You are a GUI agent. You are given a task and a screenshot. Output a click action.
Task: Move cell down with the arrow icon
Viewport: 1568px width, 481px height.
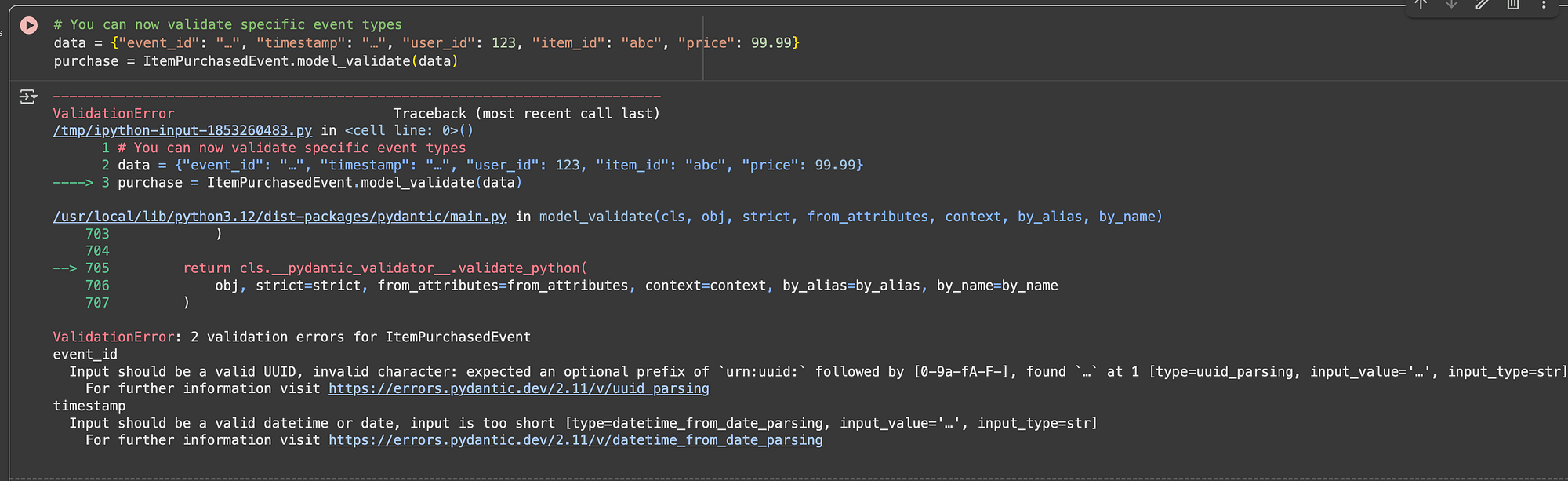(1451, 4)
